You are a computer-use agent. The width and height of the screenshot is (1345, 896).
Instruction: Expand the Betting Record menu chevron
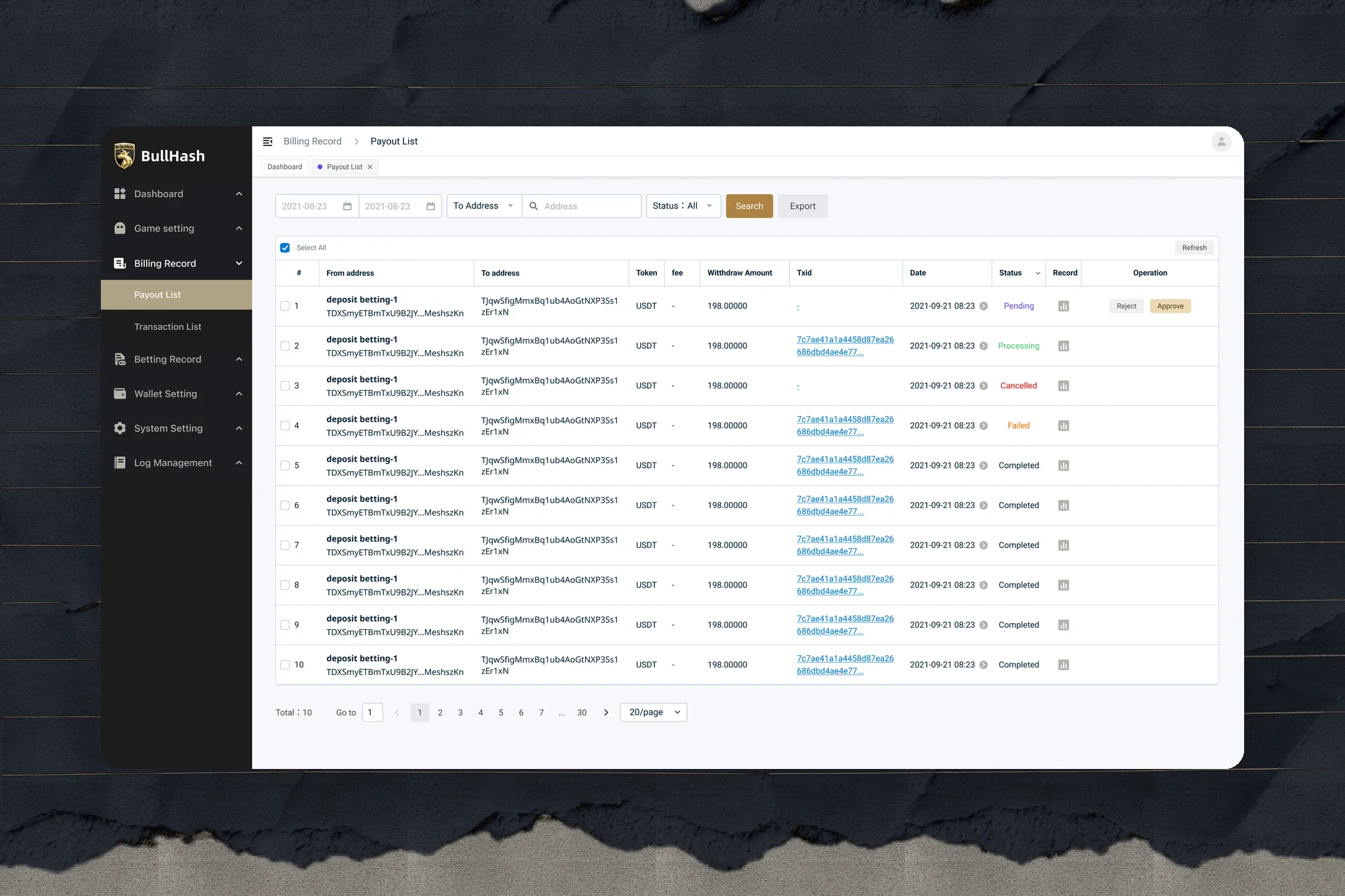tap(239, 359)
